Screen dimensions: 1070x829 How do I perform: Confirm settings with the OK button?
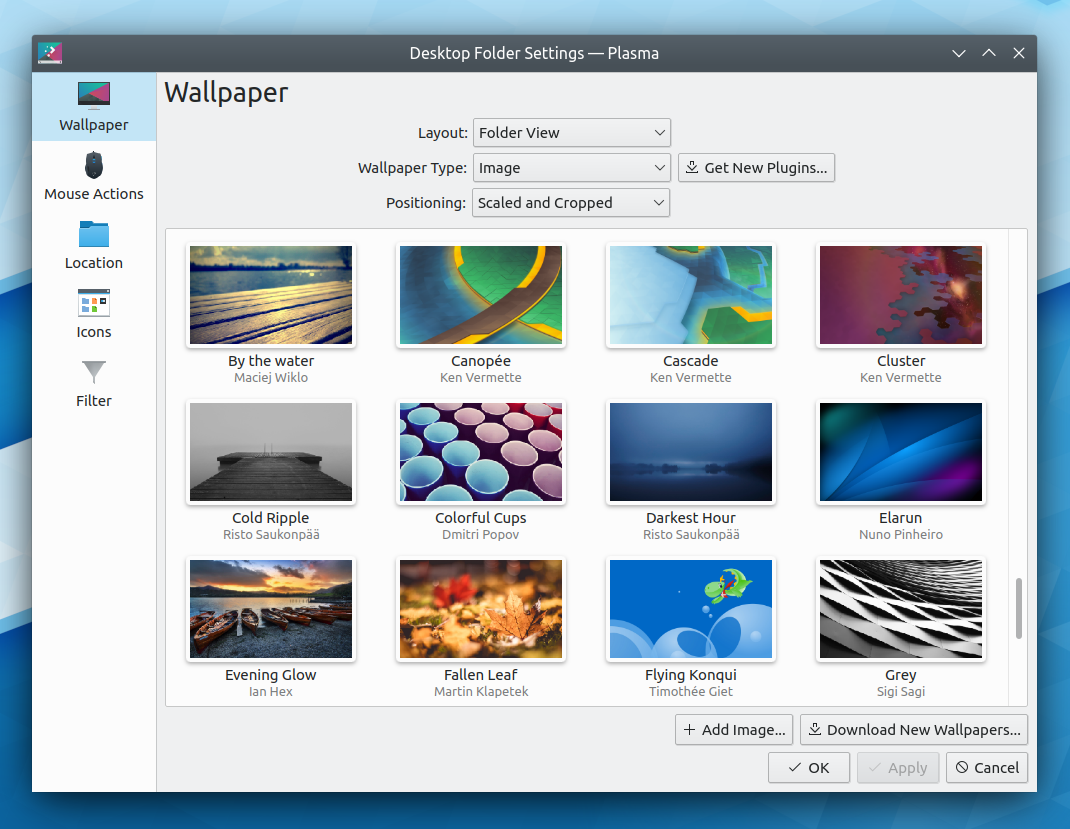coord(808,767)
